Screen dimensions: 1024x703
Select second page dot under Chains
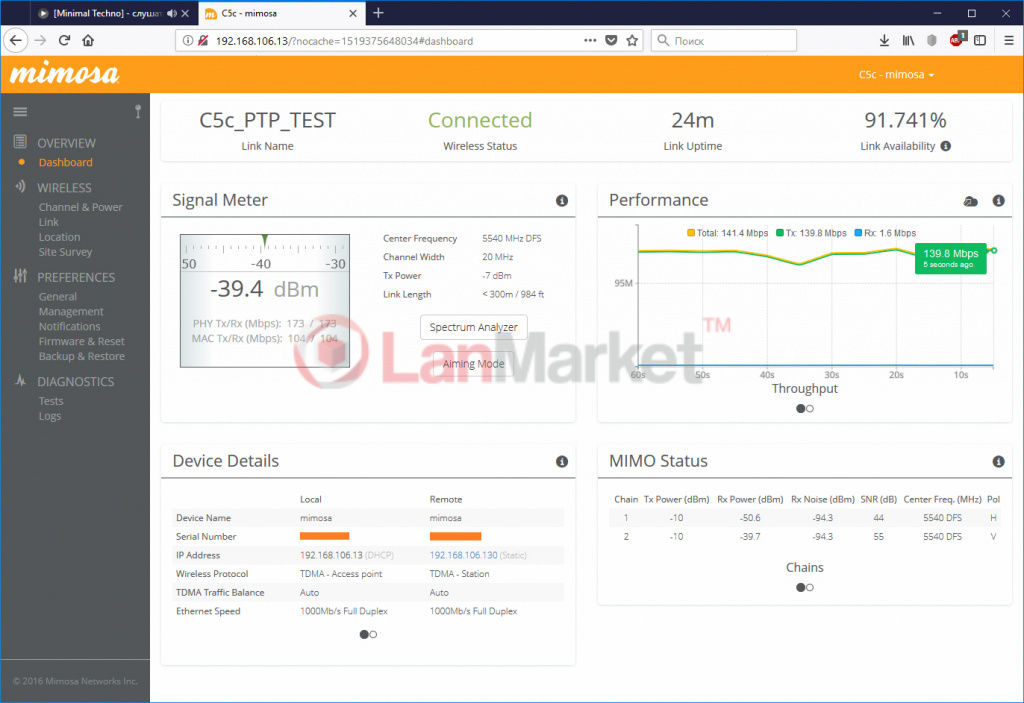810,587
